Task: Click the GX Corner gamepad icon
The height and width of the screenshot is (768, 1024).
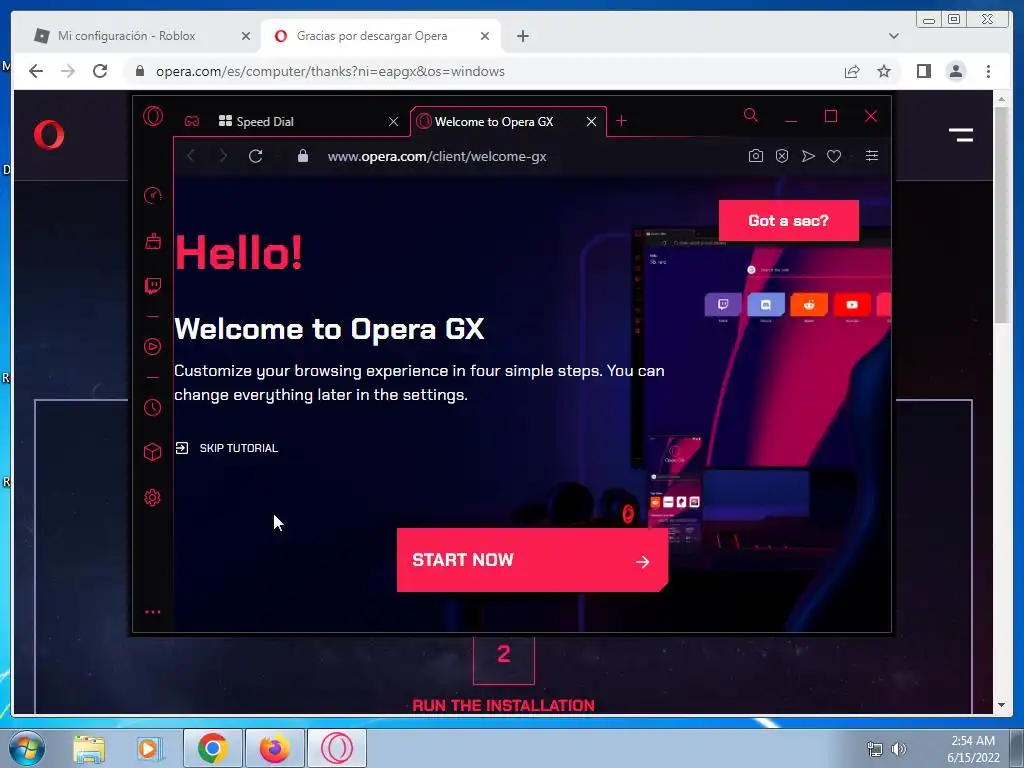Action: point(191,121)
